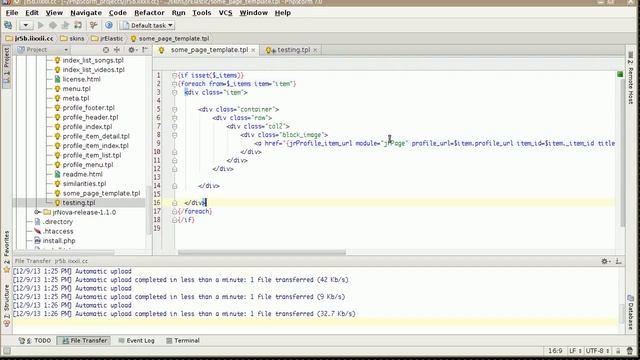Click the database sync icon in toolbar

click(8, 25)
